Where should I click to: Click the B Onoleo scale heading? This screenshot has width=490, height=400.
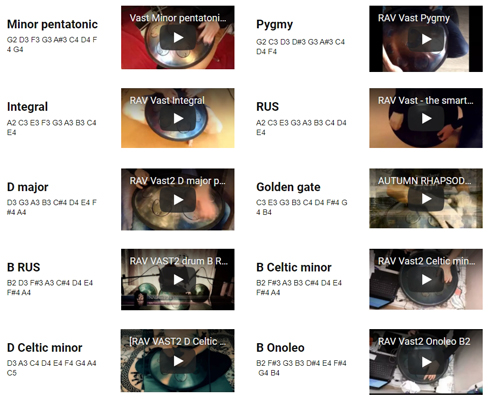tap(280, 348)
